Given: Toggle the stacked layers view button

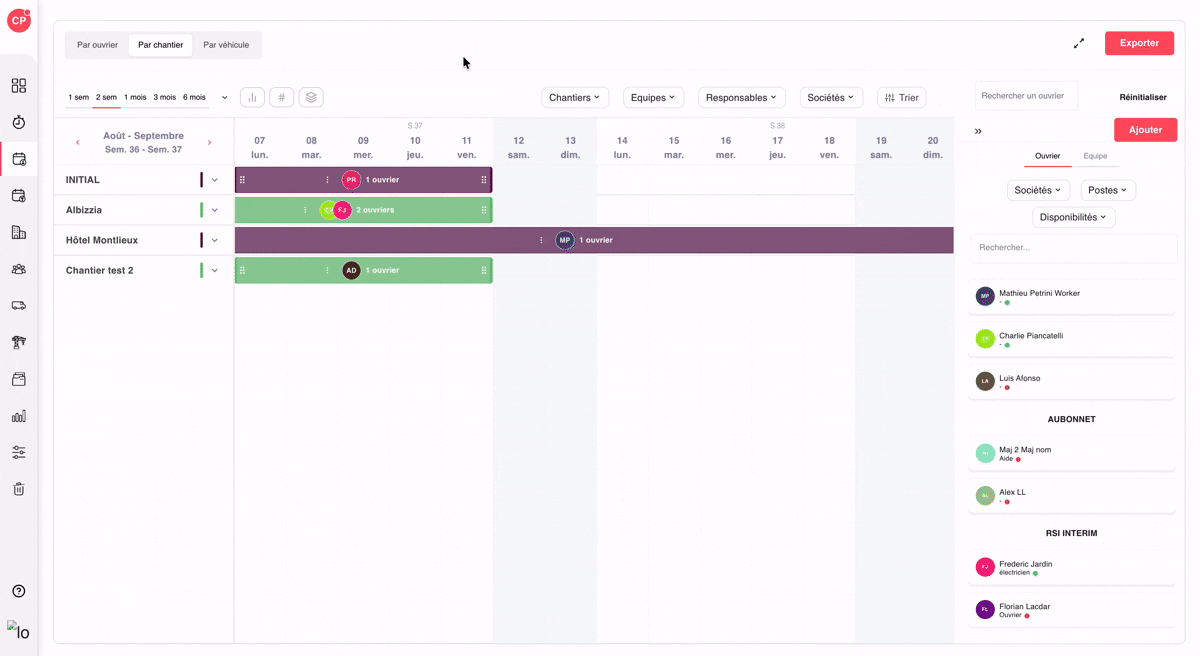Looking at the screenshot, I should [x=311, y=97].
